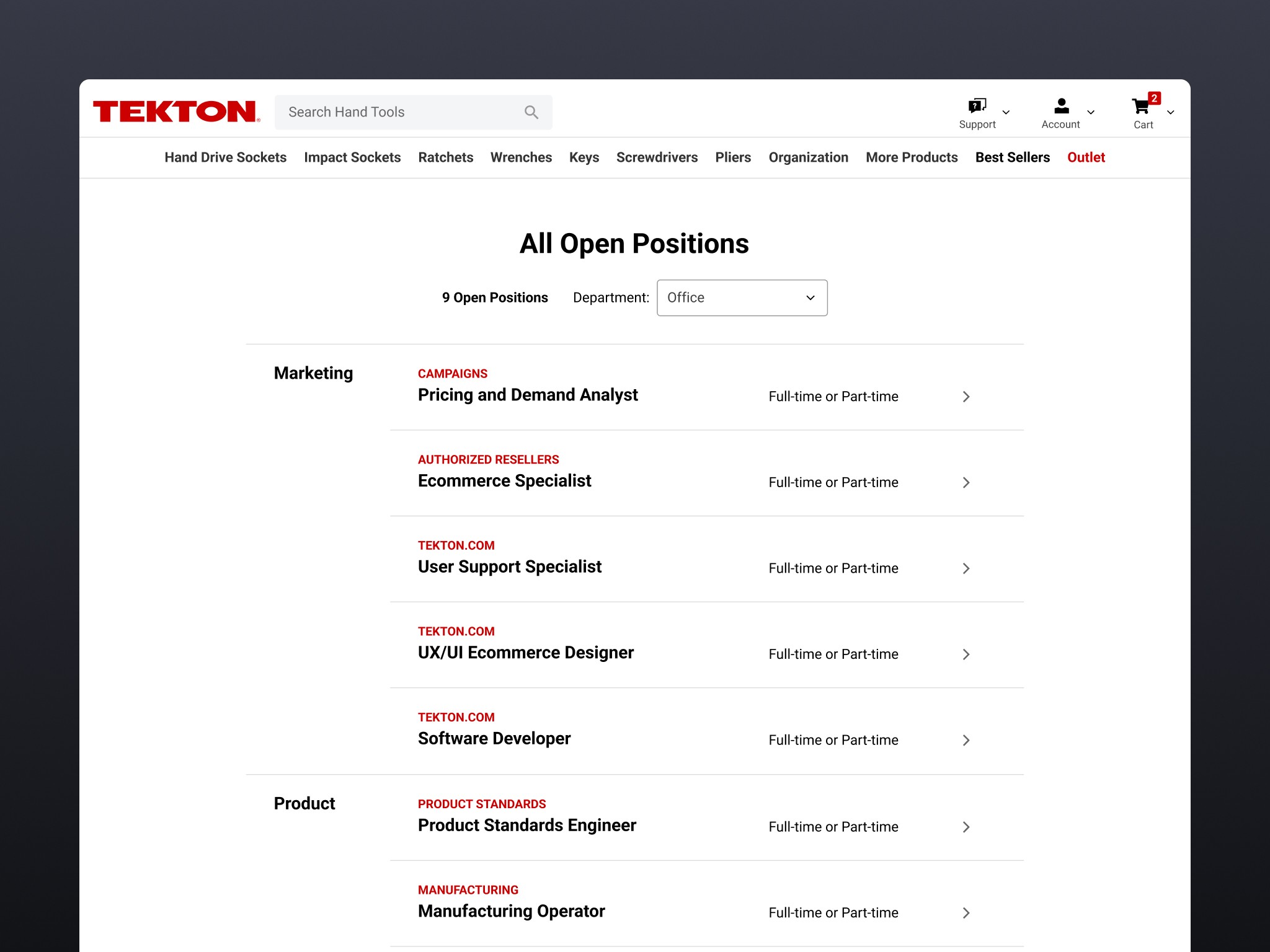Image resolution: width=1270 pixels, height=952 pixels.
Task: Click the chevron for Software Developer
Action: (x=966, y=740)
